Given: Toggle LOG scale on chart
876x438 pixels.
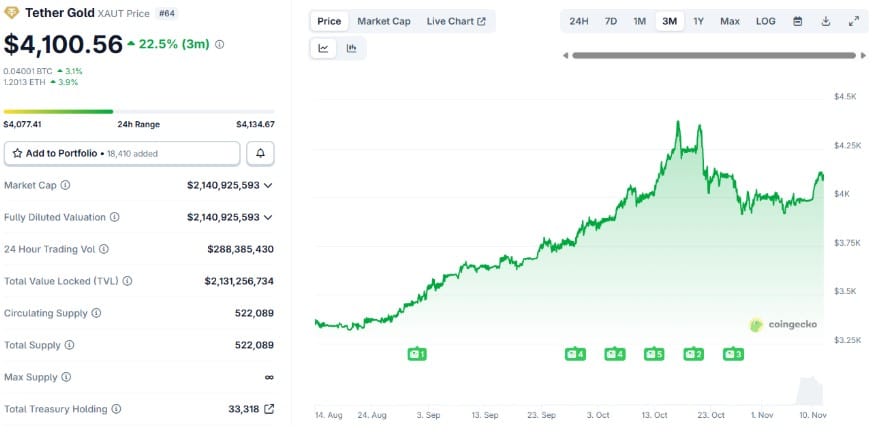Looking at the screenshot, I should point(765,21).
